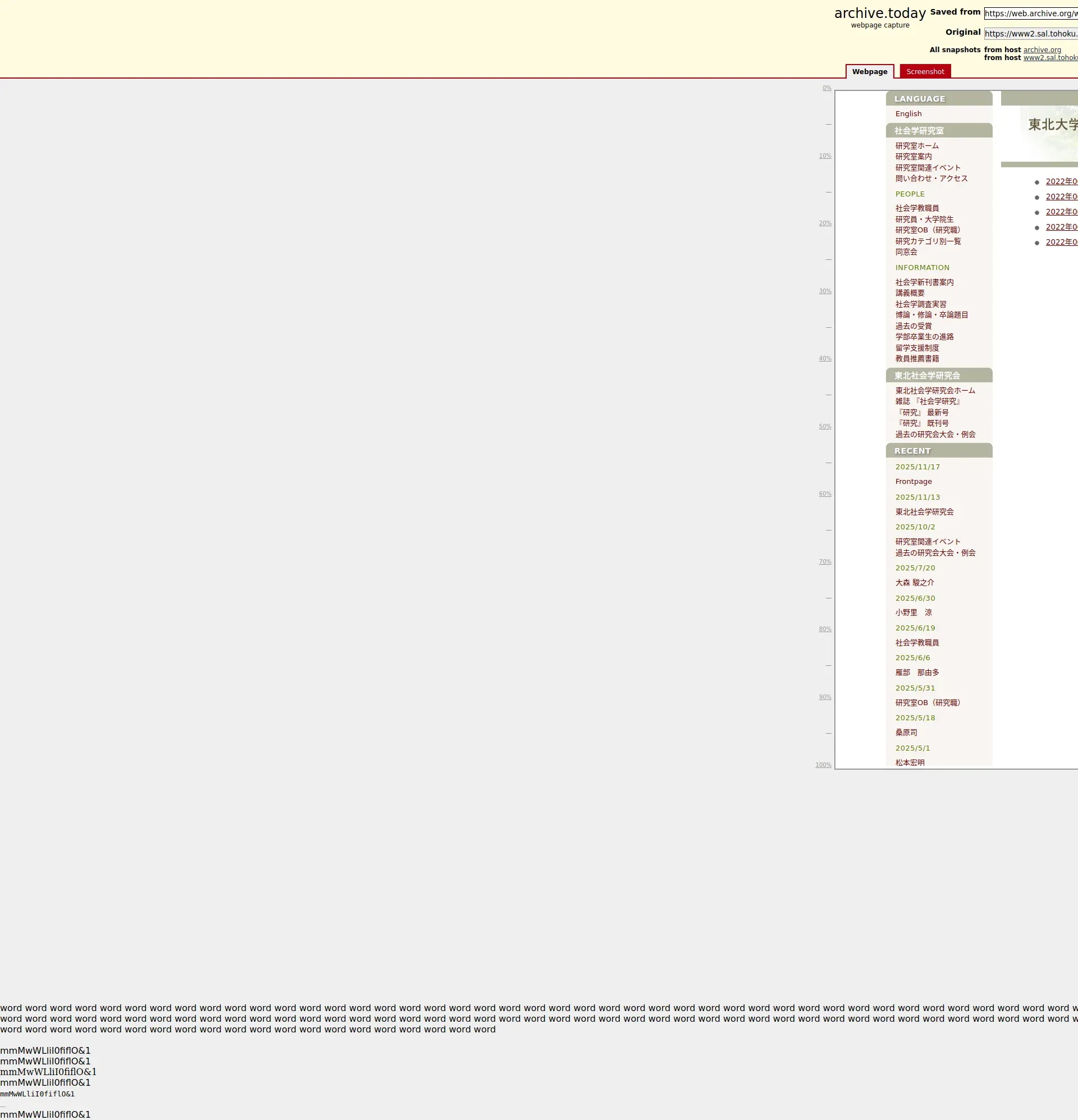Click the Original URL input field
Viewport: 1078px width, 1120px height.
1030,34
